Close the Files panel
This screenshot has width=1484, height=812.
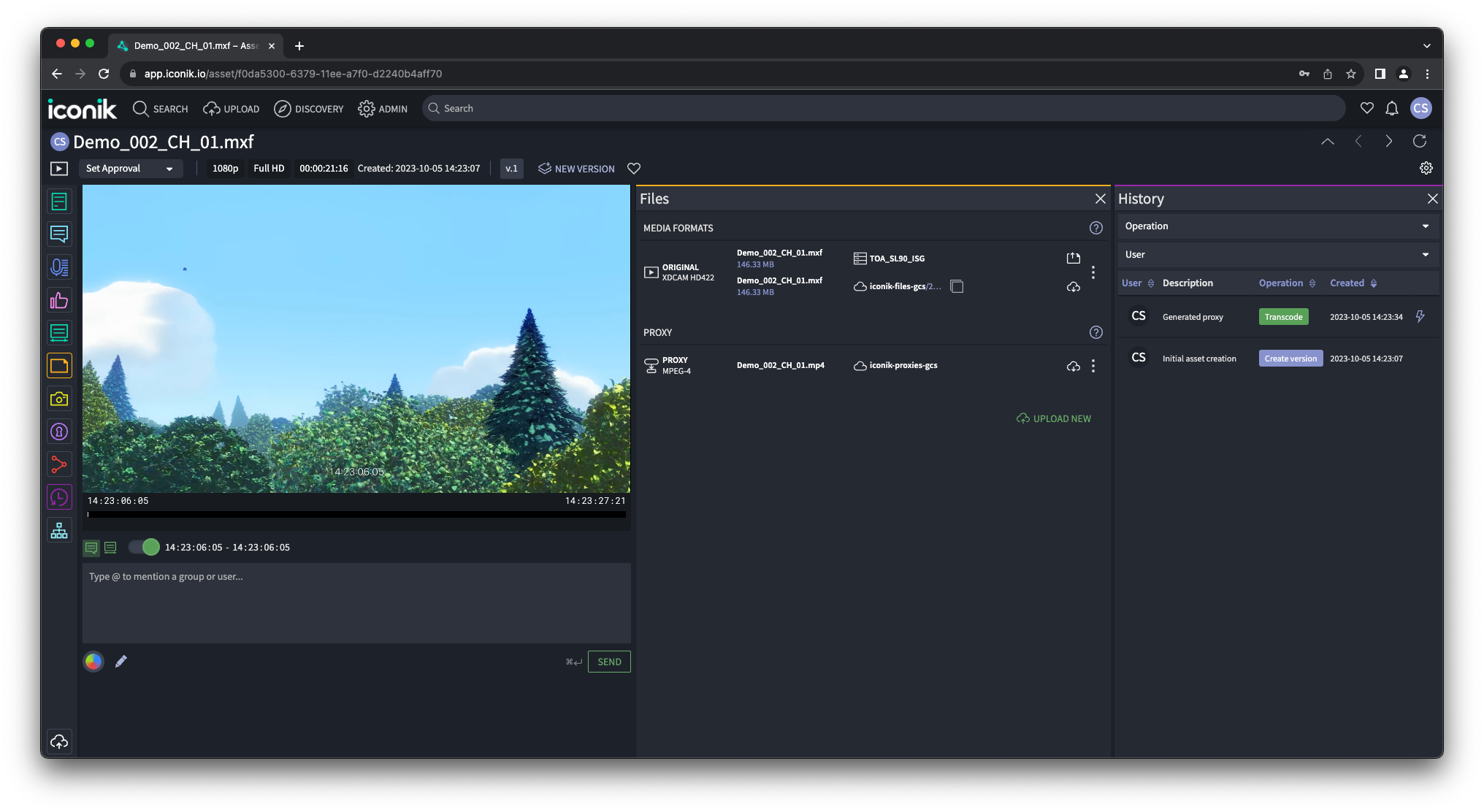(1100, 199)
